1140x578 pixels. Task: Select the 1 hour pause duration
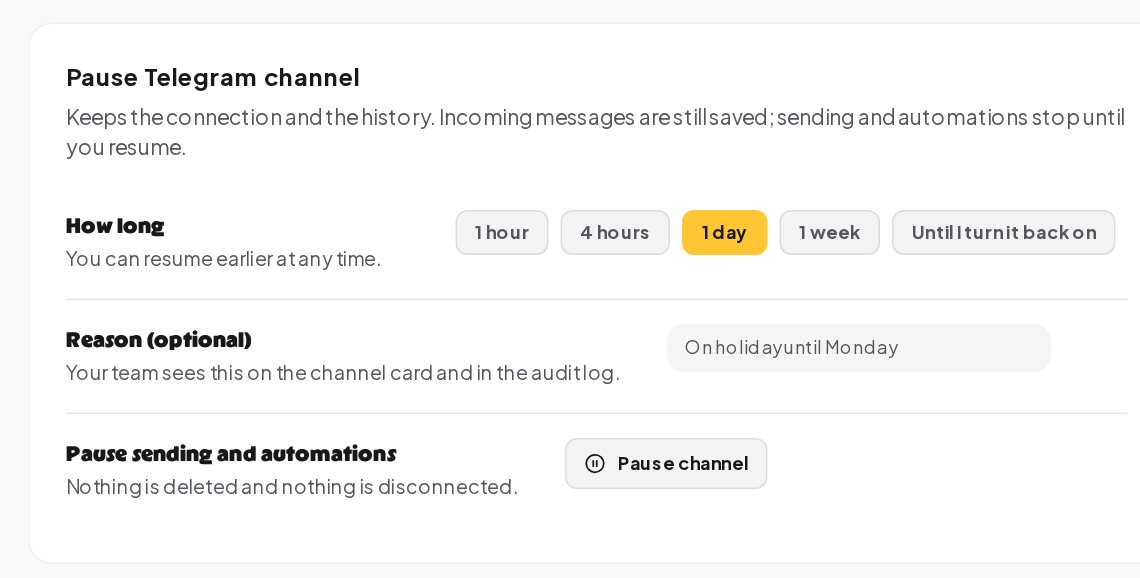coord(502,233)
